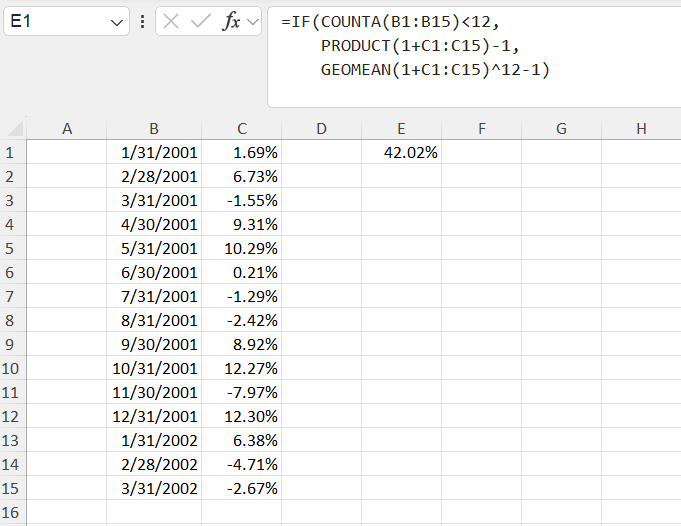Collapse the formula bar using the chevron
681x526 pixels.
(252, 21)
